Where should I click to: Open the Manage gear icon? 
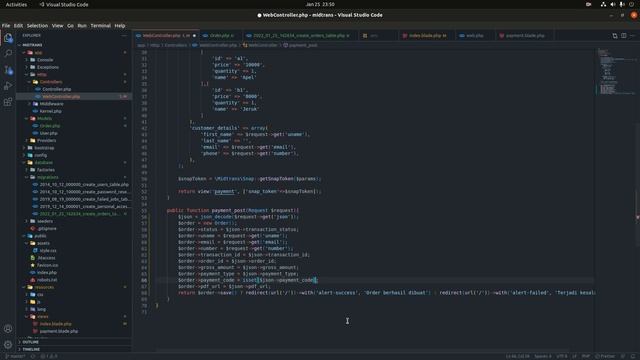coord(8,344)
